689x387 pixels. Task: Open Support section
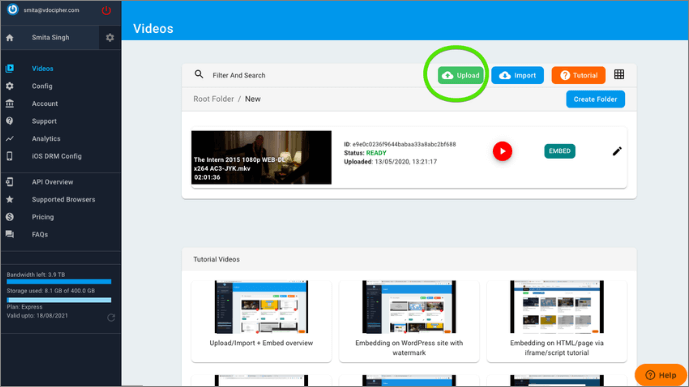(x=44, y=121)
